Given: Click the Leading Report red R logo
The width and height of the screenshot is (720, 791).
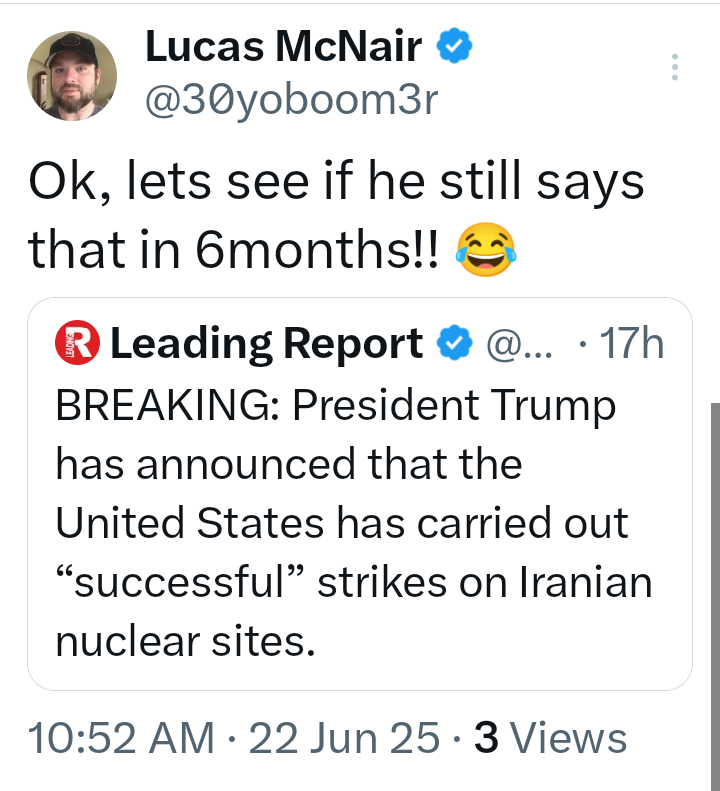Looking at the screenshot, I should point(77,343).
